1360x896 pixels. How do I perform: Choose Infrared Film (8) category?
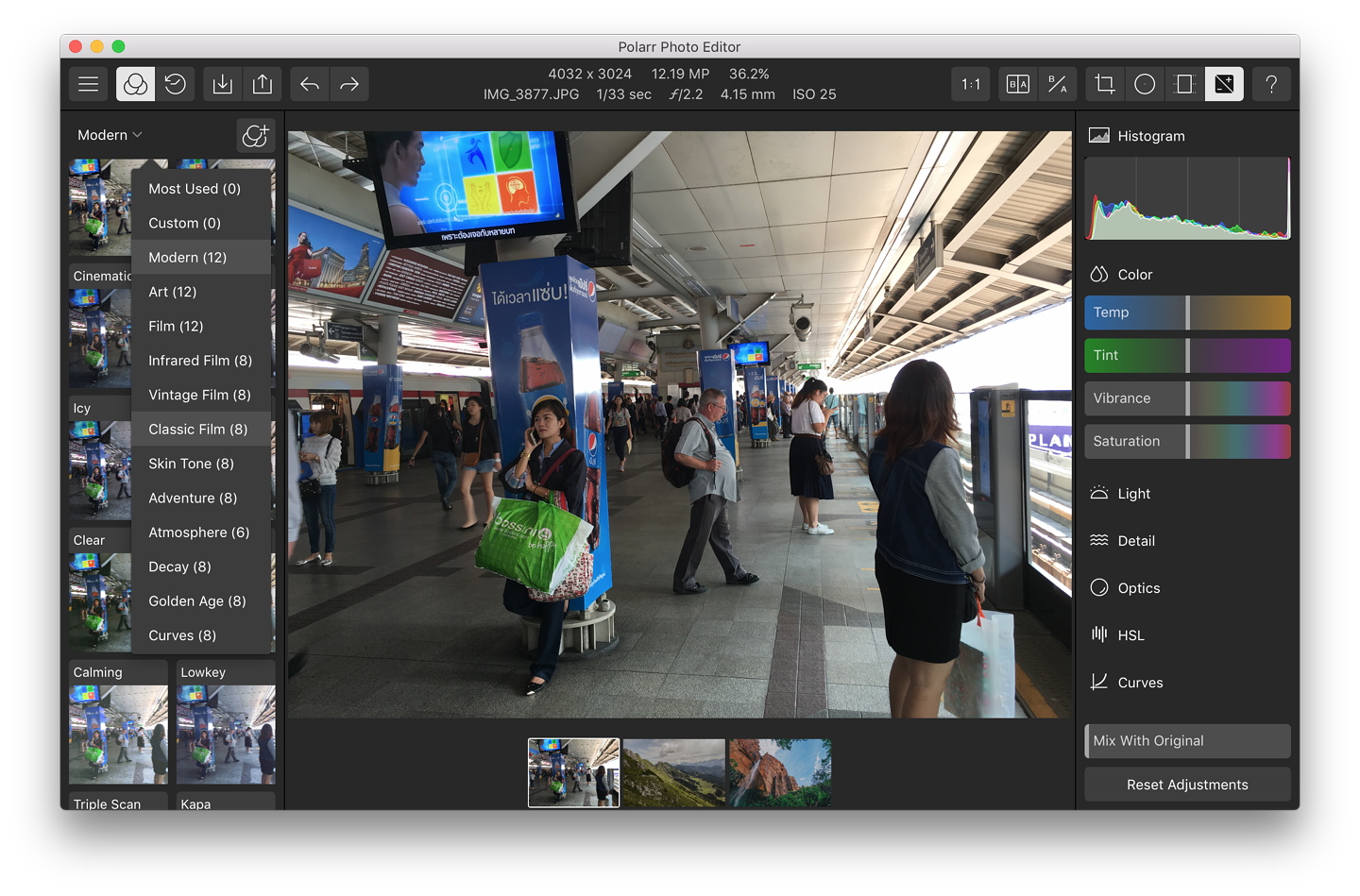(x=201, y=361)
